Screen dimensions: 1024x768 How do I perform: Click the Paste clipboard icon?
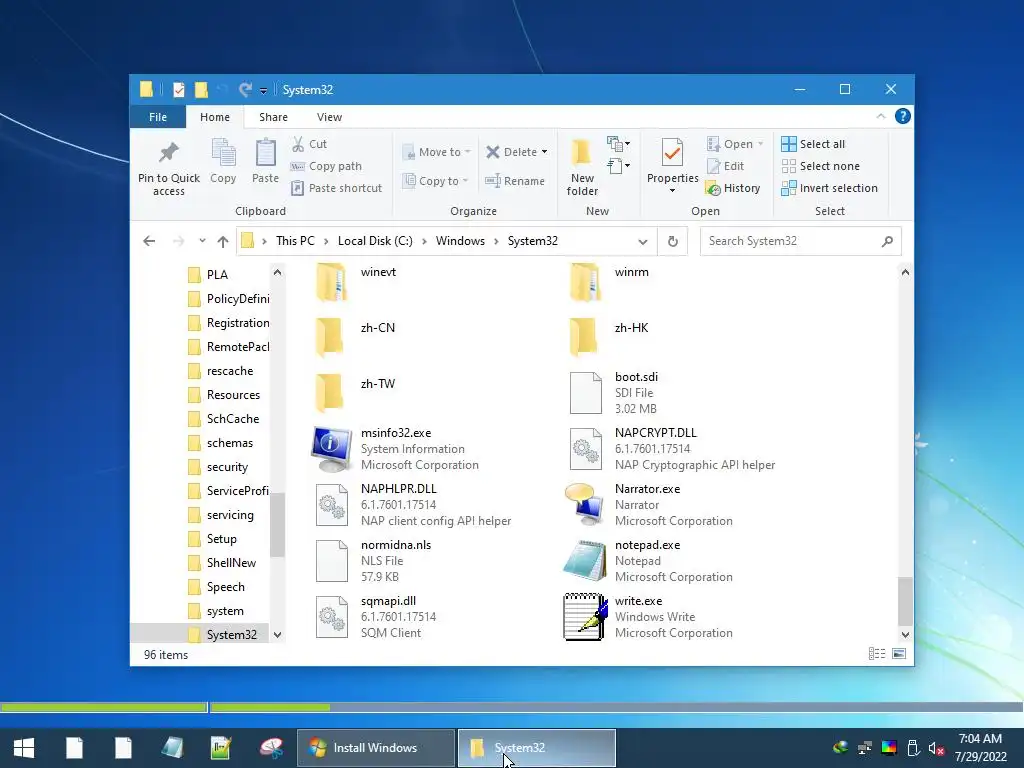click(265, 153)
